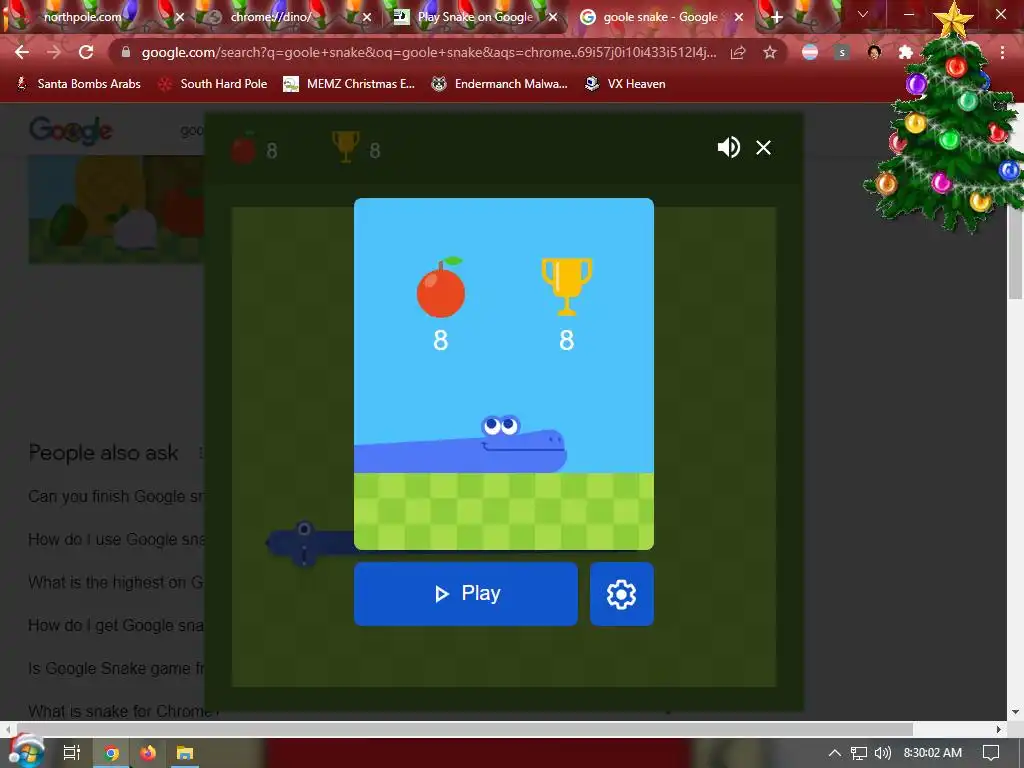Image resolution: width=1024 pixels, height=768 pixels.
Task: Close the chrome://dino/ tab
Action: 367,18
